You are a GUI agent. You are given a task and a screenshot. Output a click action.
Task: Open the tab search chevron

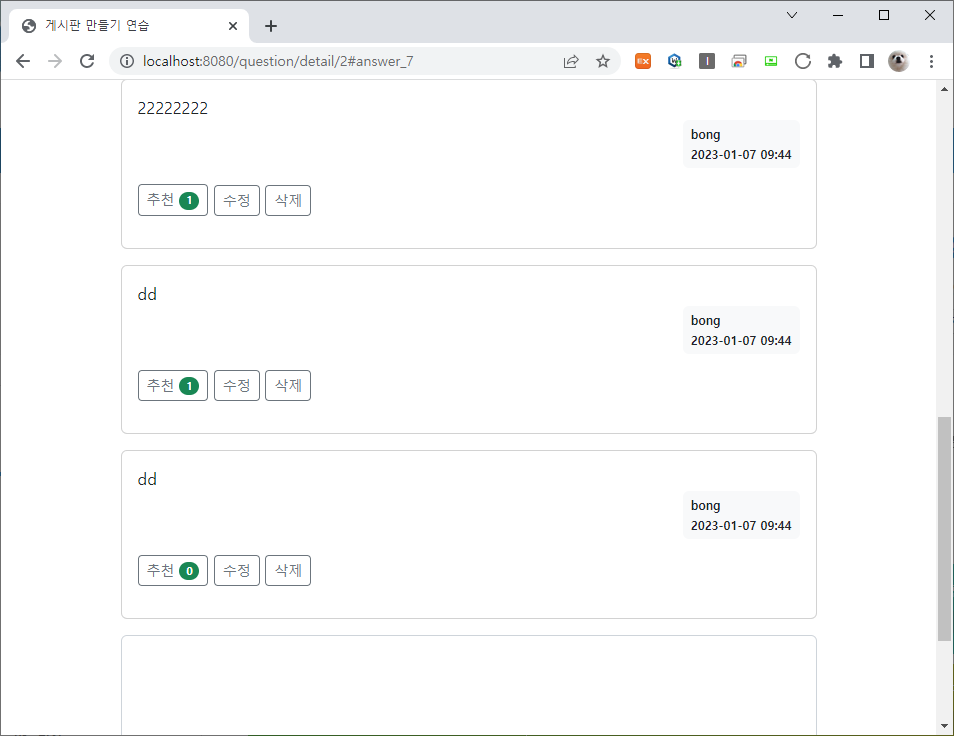click(x=792, y=15)
